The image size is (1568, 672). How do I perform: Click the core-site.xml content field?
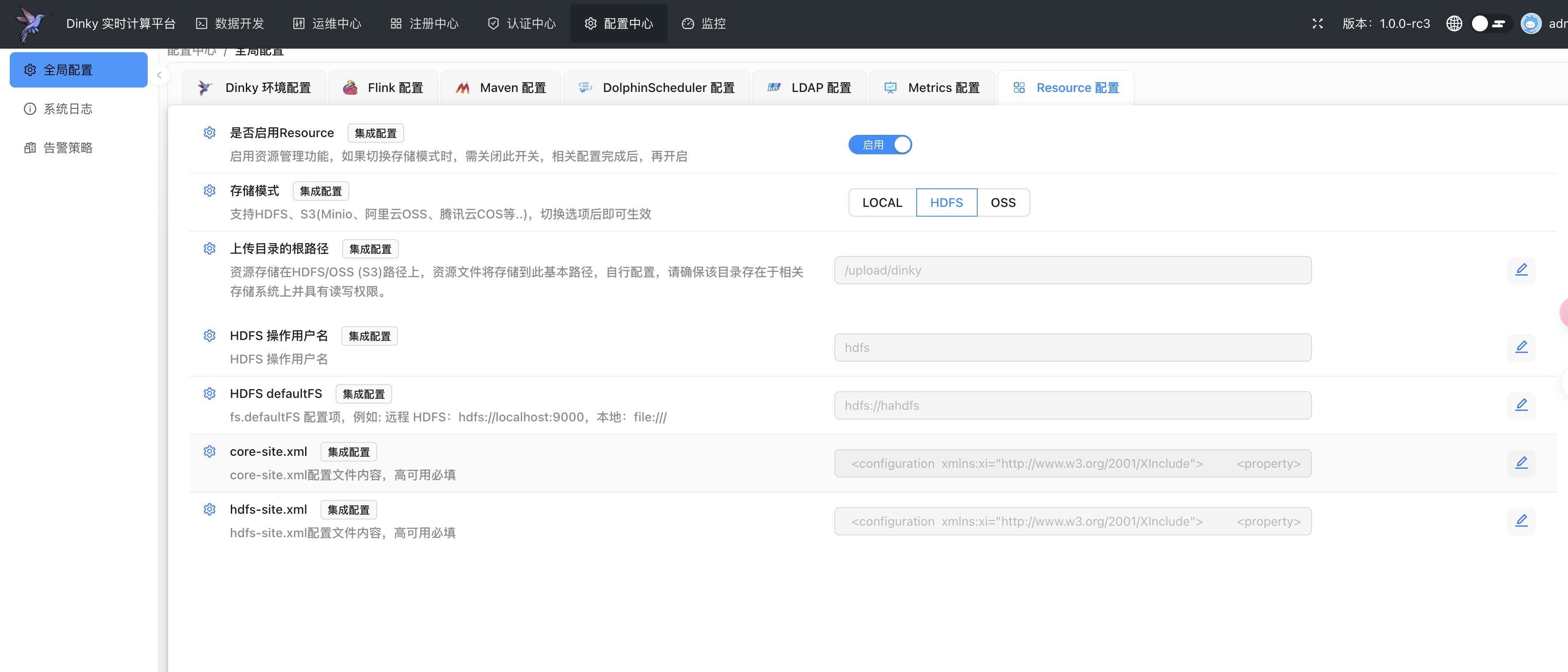point(1072,463)
